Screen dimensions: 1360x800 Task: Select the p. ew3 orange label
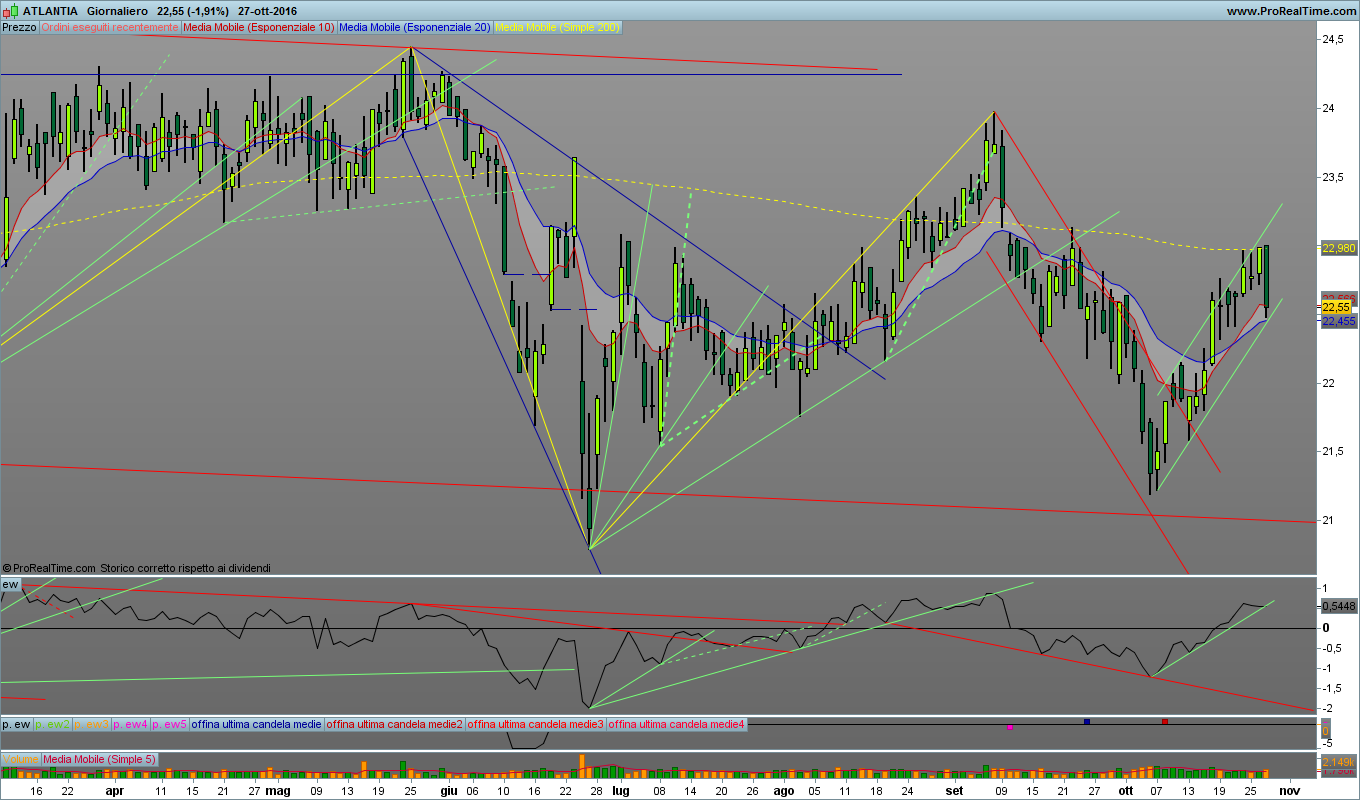(x=92, y=723)
